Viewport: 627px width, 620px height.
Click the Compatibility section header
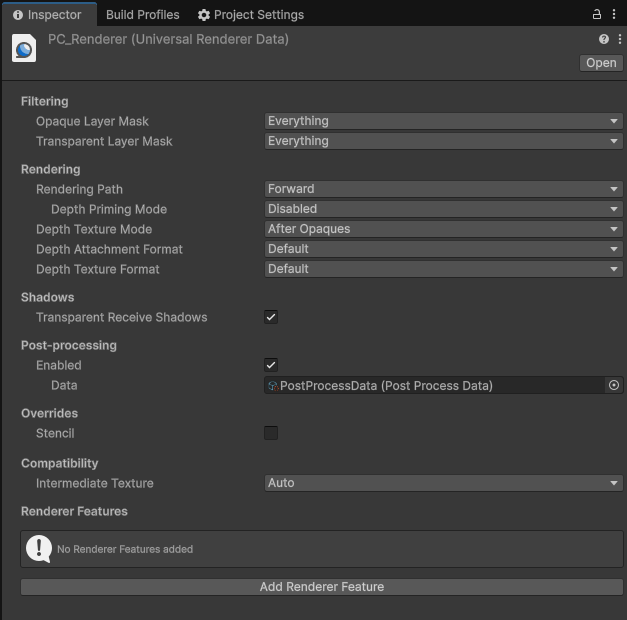tap(60, 463)
